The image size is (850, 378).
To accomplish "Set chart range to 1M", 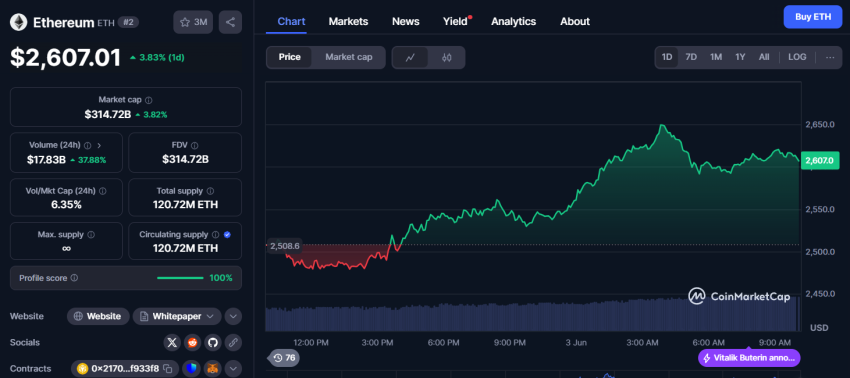I will [x=716, y=57].
